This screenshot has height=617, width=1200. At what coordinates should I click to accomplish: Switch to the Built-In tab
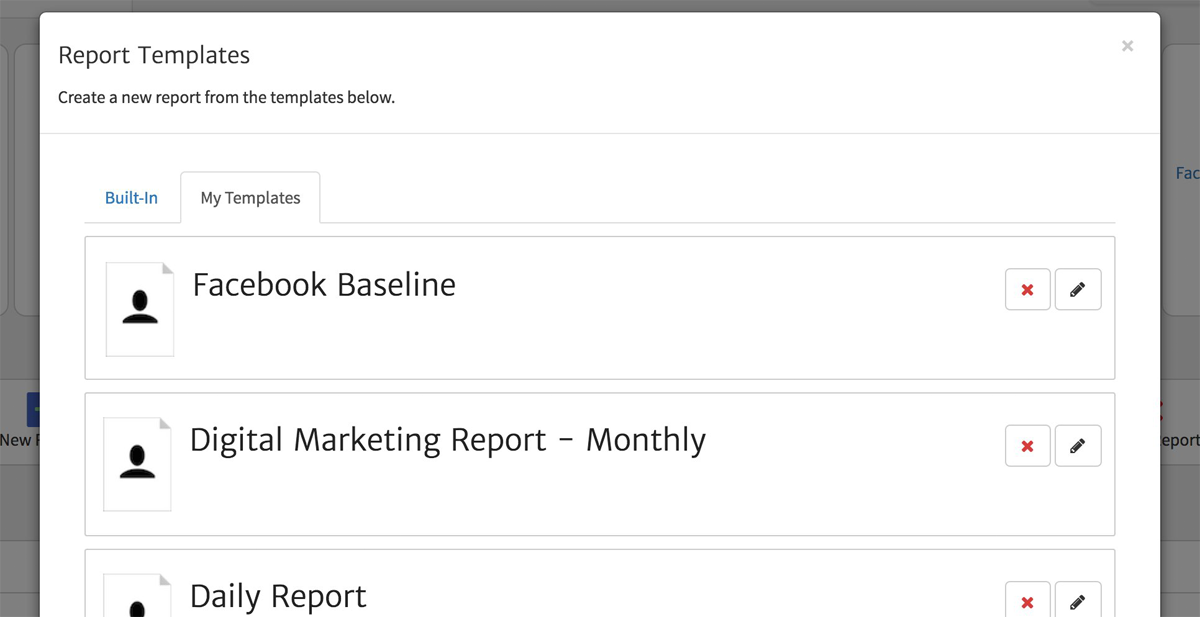tap(131, 198)
